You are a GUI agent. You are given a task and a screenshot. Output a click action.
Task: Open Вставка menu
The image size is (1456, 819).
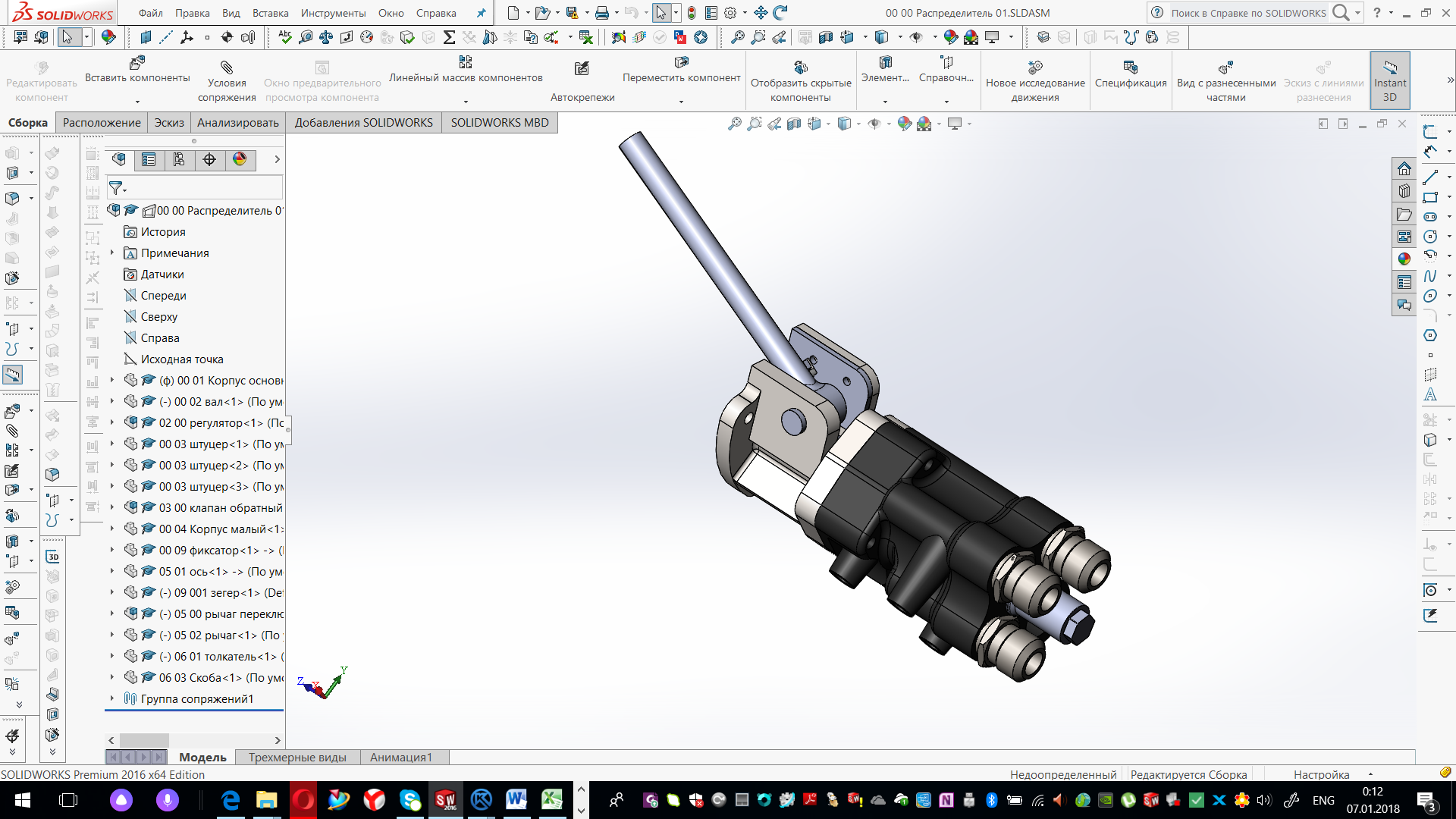pos(270,13)
